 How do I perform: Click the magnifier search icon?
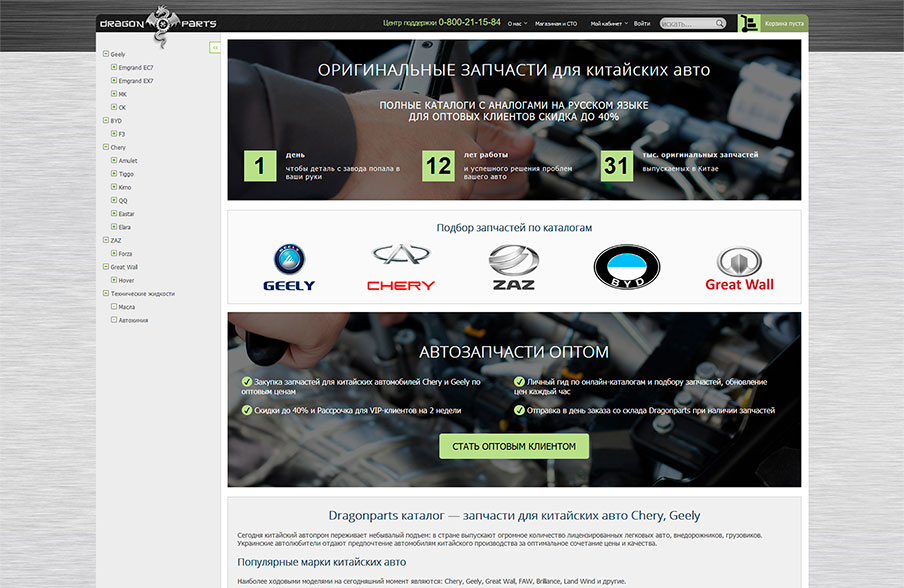pos(720,24)
